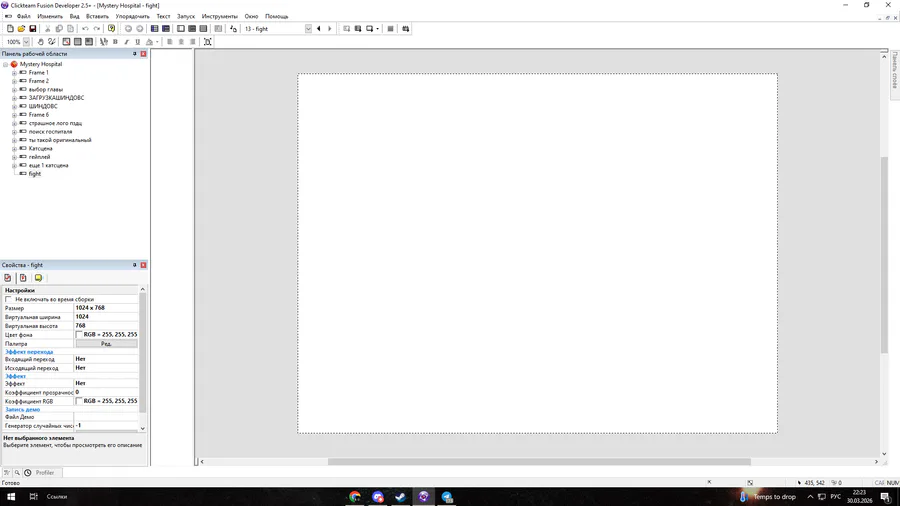Click the Italic text formatting icon
The image size is (900, 506).
126,42
